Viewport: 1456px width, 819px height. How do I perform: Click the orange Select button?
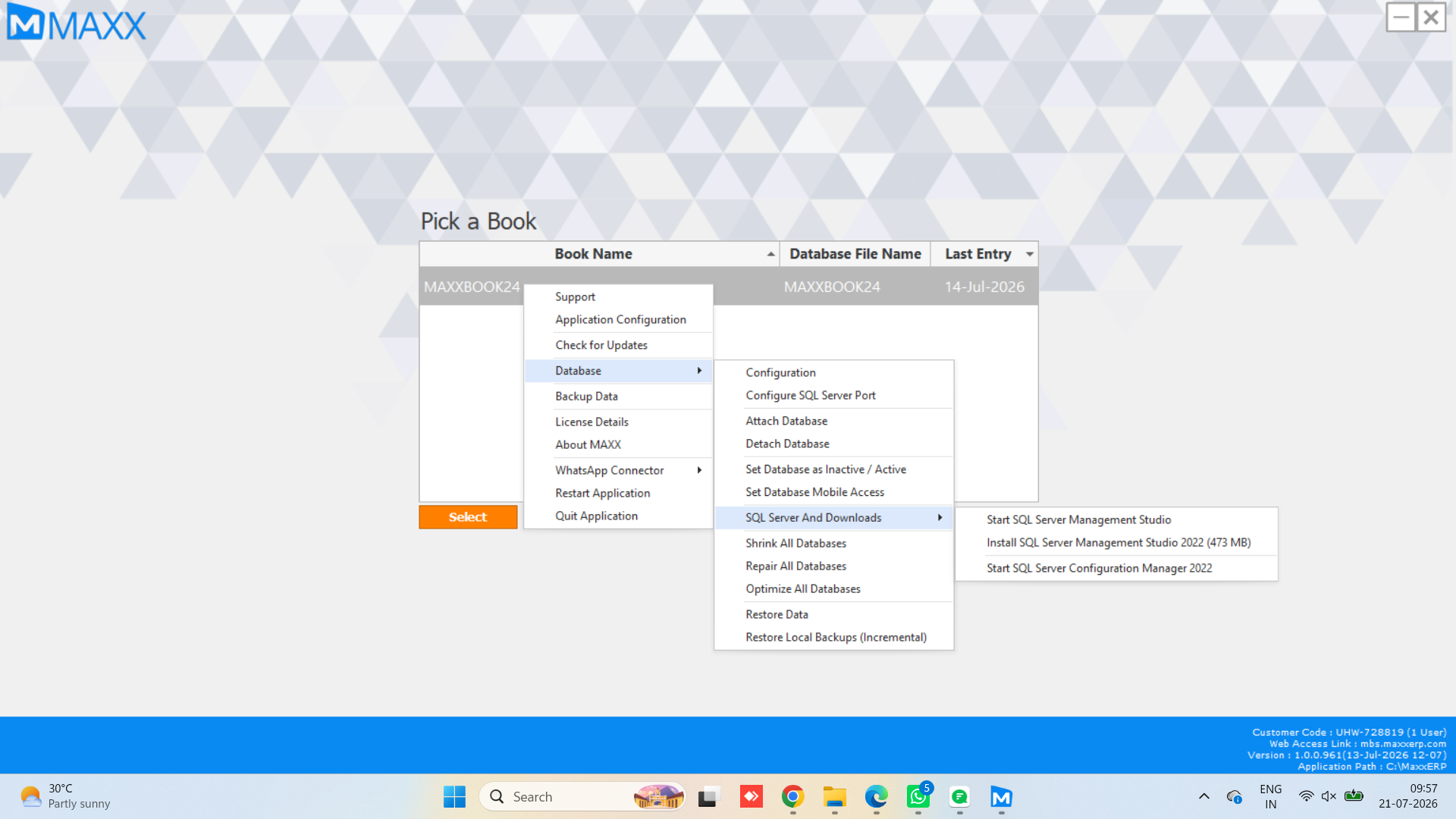(x=468, y=517)
